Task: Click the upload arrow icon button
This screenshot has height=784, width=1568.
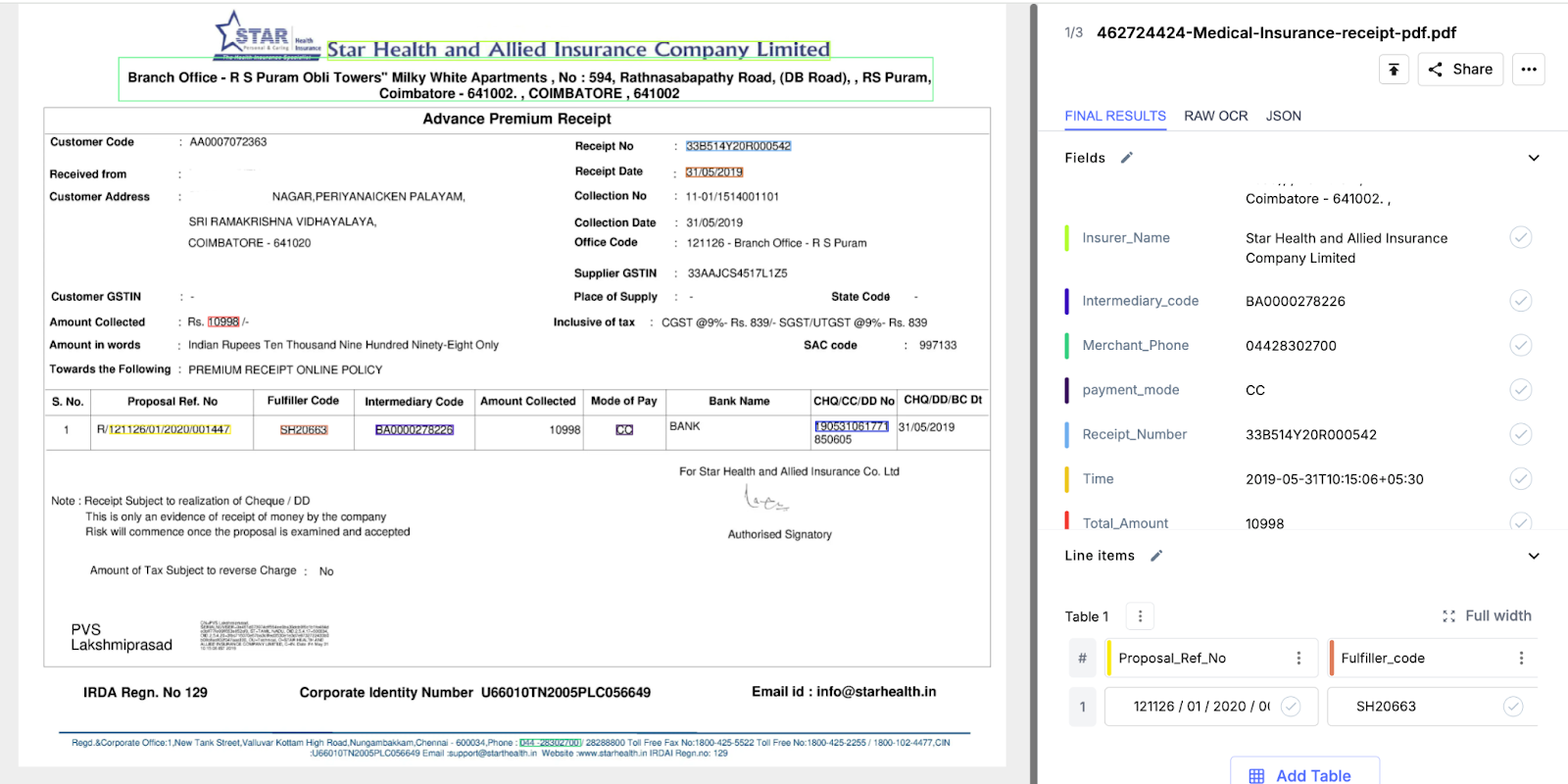Action: click(1394, 70)
